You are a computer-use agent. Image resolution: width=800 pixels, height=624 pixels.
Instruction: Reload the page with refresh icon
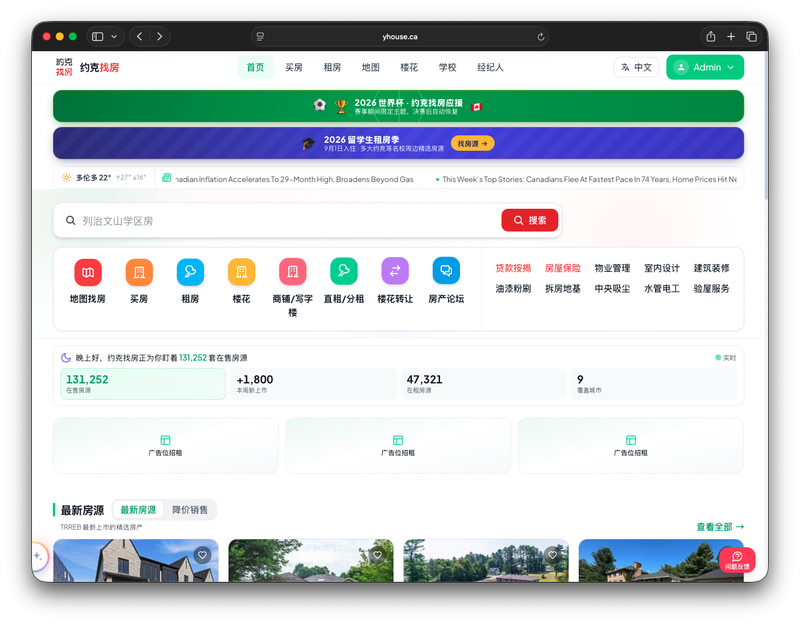(541, 37)
